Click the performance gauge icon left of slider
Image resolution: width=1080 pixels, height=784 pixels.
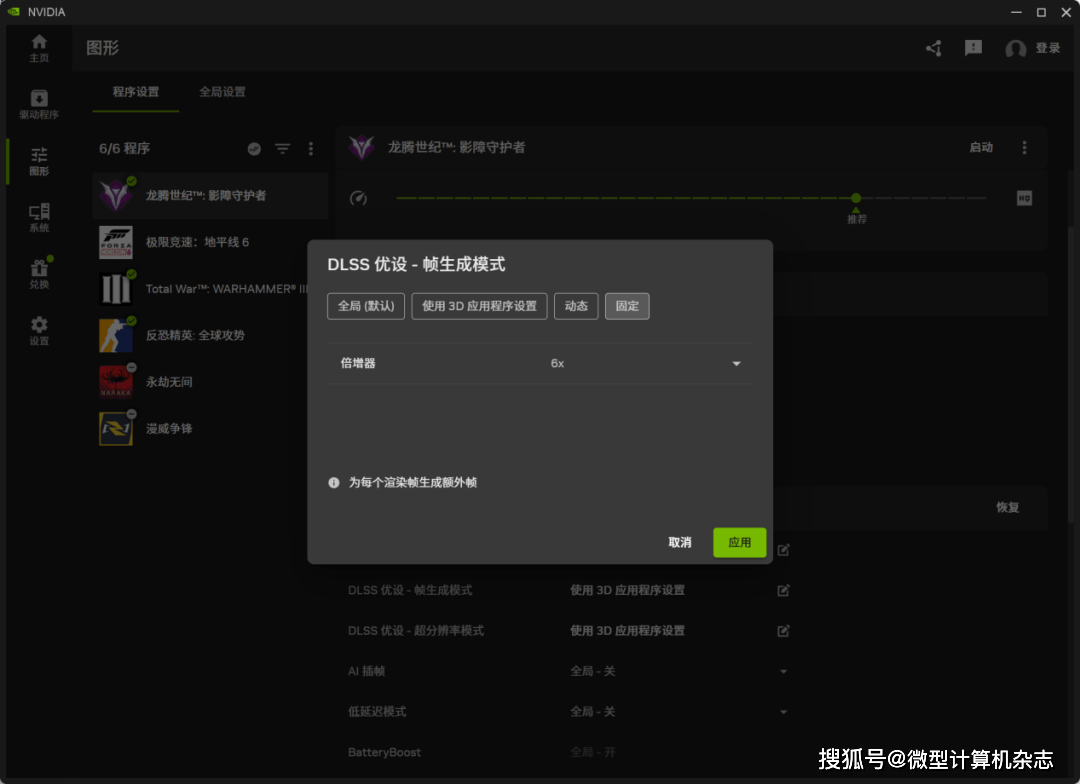point(358,198)
